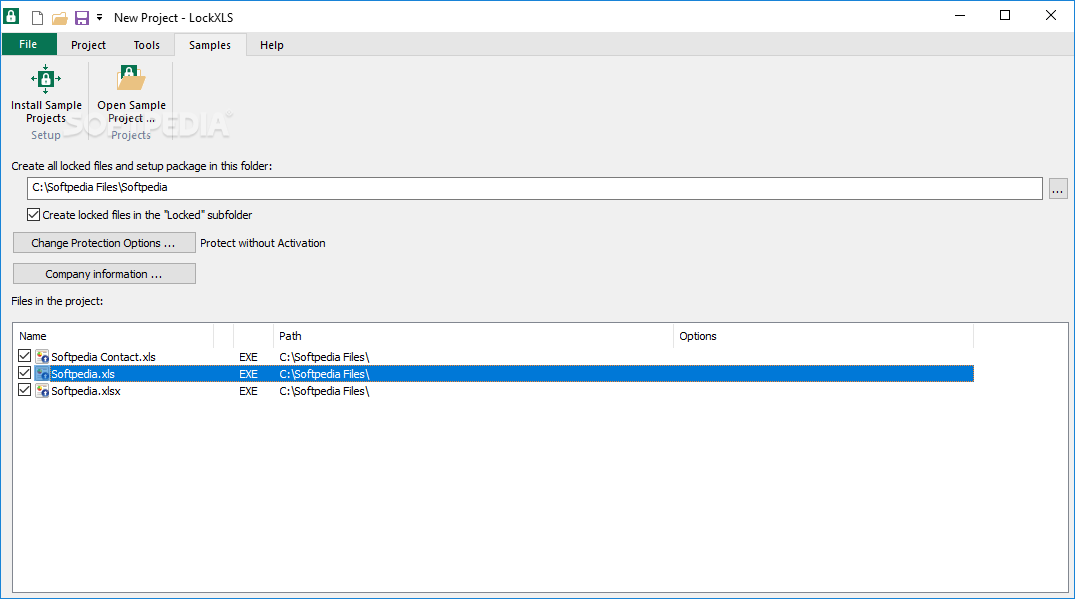Image resolution: width=1075 pixels, height=599 pixels.
Task: Click file icon of Softpedia.xlsx row
Action: tap(43, 391)
